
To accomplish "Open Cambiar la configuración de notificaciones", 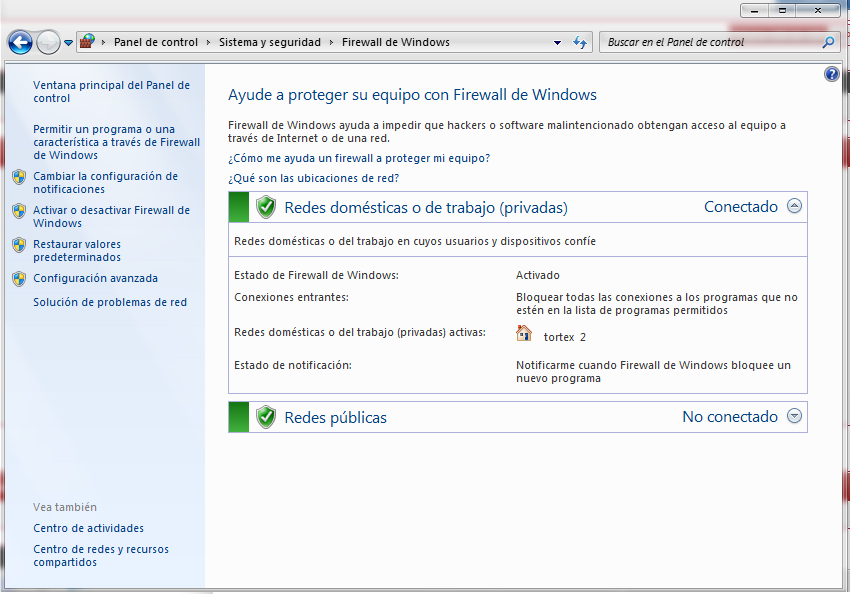I will point(105,183).
